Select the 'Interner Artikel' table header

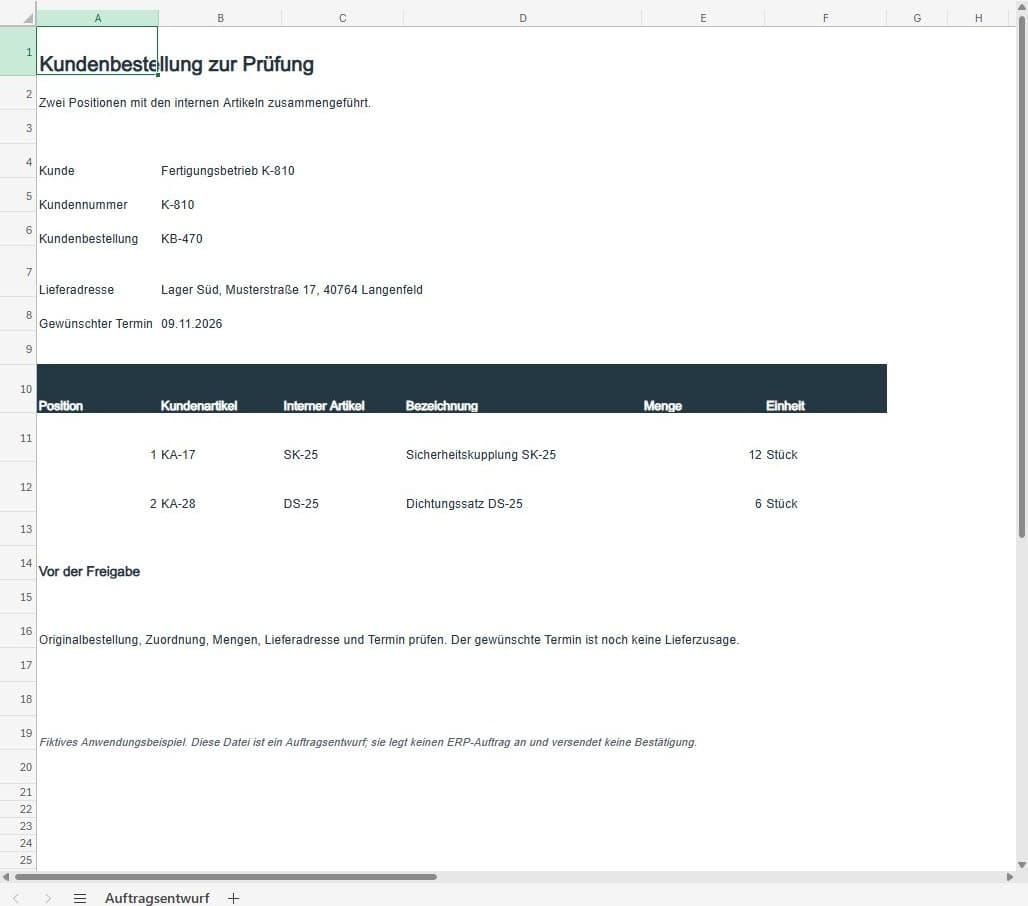pos(324,406)
